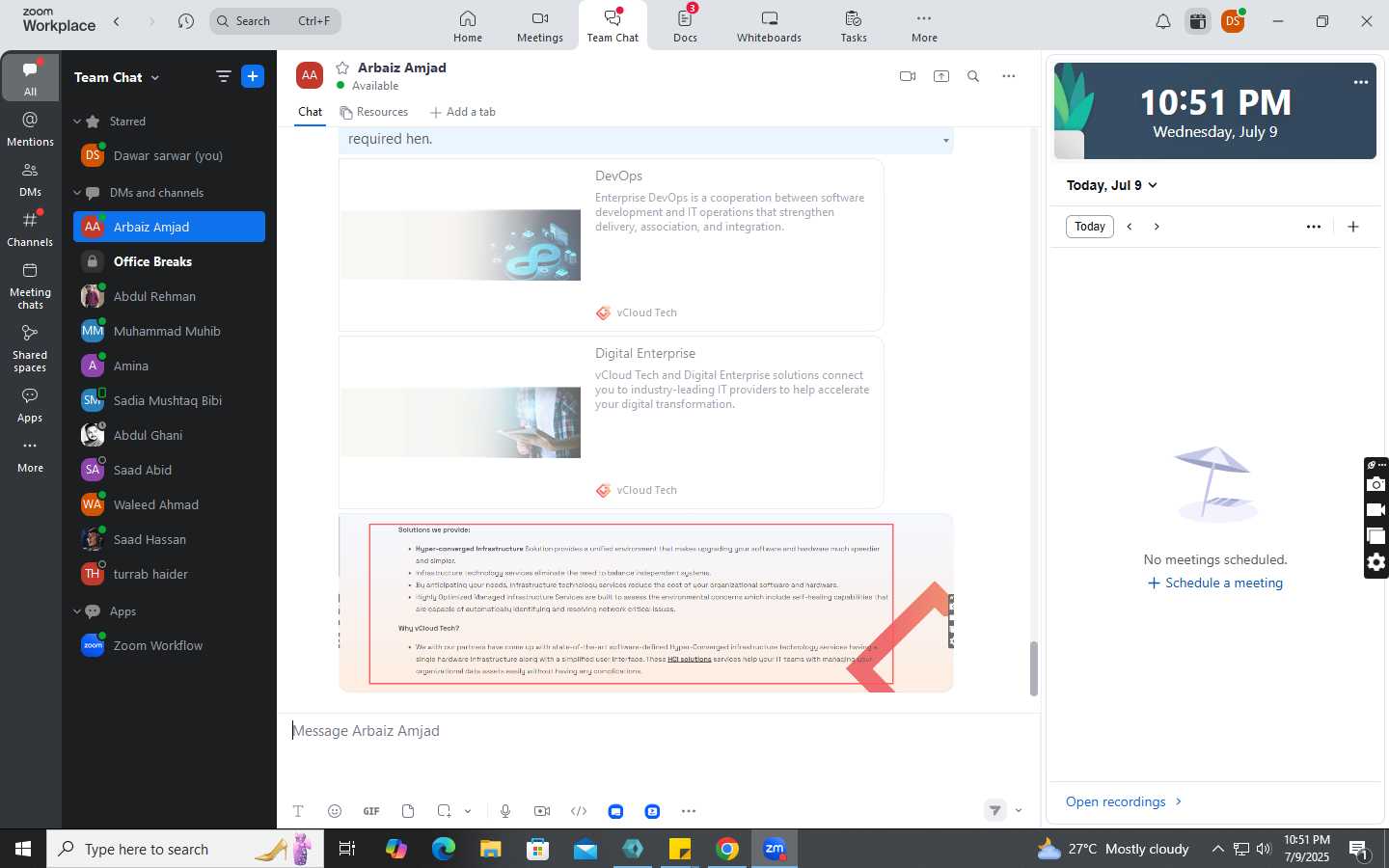Search within this chat using magnifier icon

coord(973,76)
